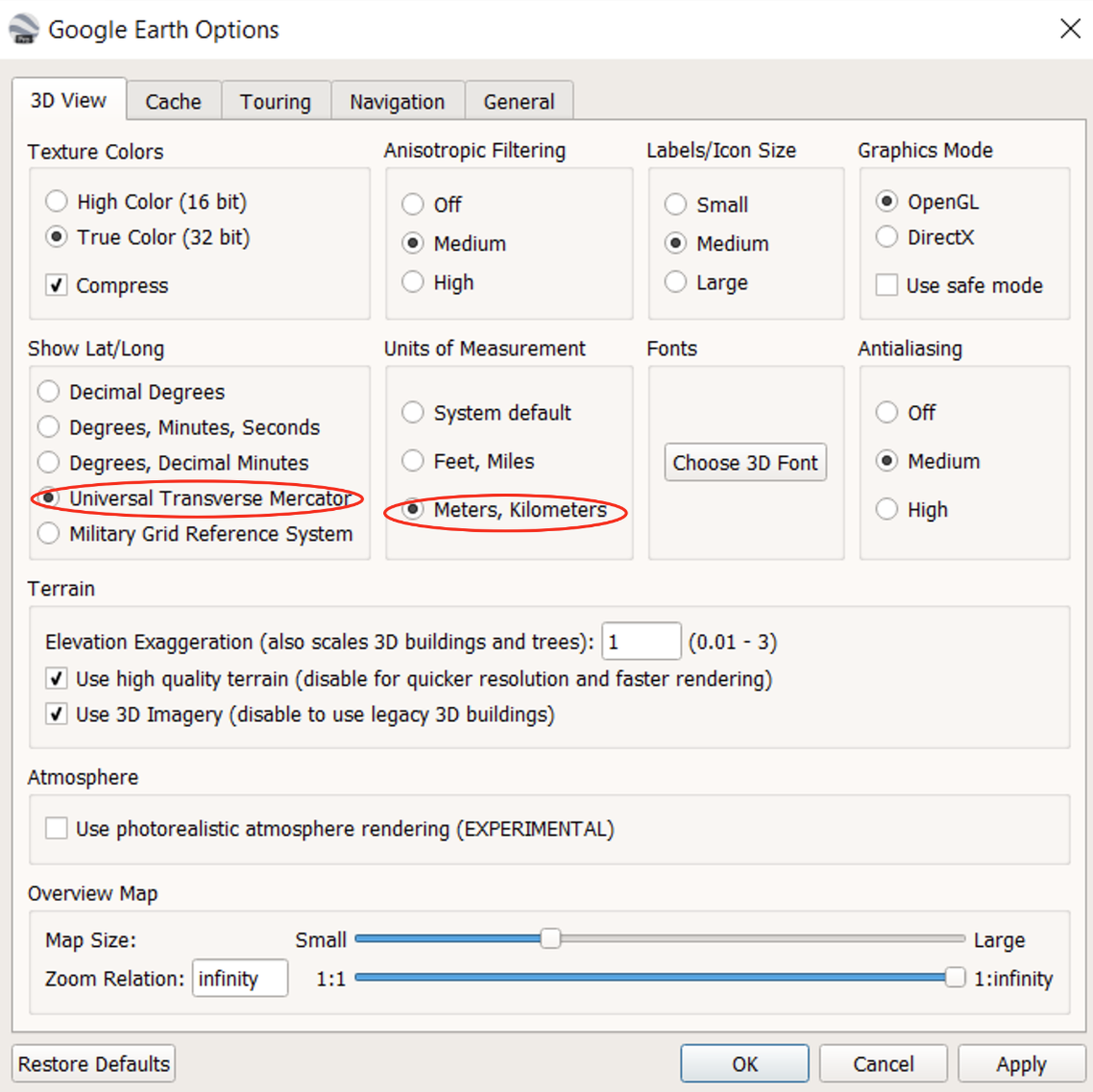
Task: Set Antialiasing to High
Action: [x=887, y=509]
